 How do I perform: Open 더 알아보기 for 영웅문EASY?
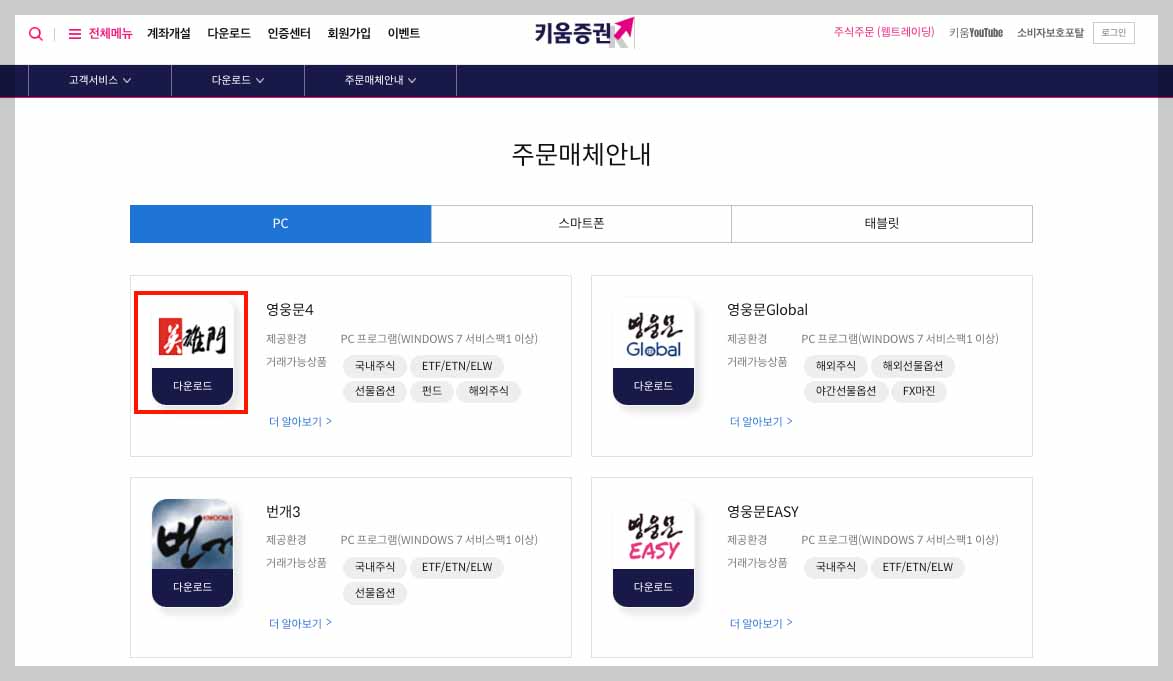pyautogui.click(x=761, y=623)
